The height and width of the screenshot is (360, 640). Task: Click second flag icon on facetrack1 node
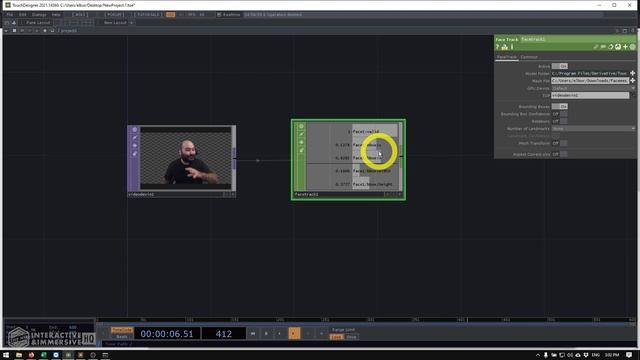[x=301, y=134]
